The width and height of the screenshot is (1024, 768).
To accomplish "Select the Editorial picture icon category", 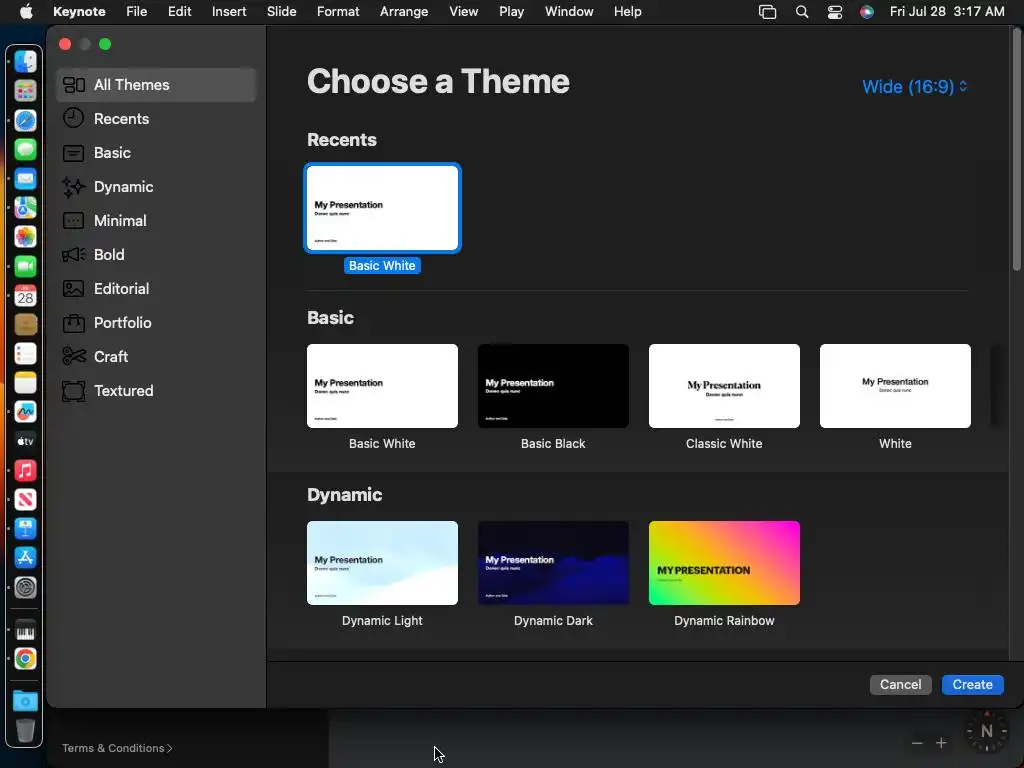I will [73, 289].
